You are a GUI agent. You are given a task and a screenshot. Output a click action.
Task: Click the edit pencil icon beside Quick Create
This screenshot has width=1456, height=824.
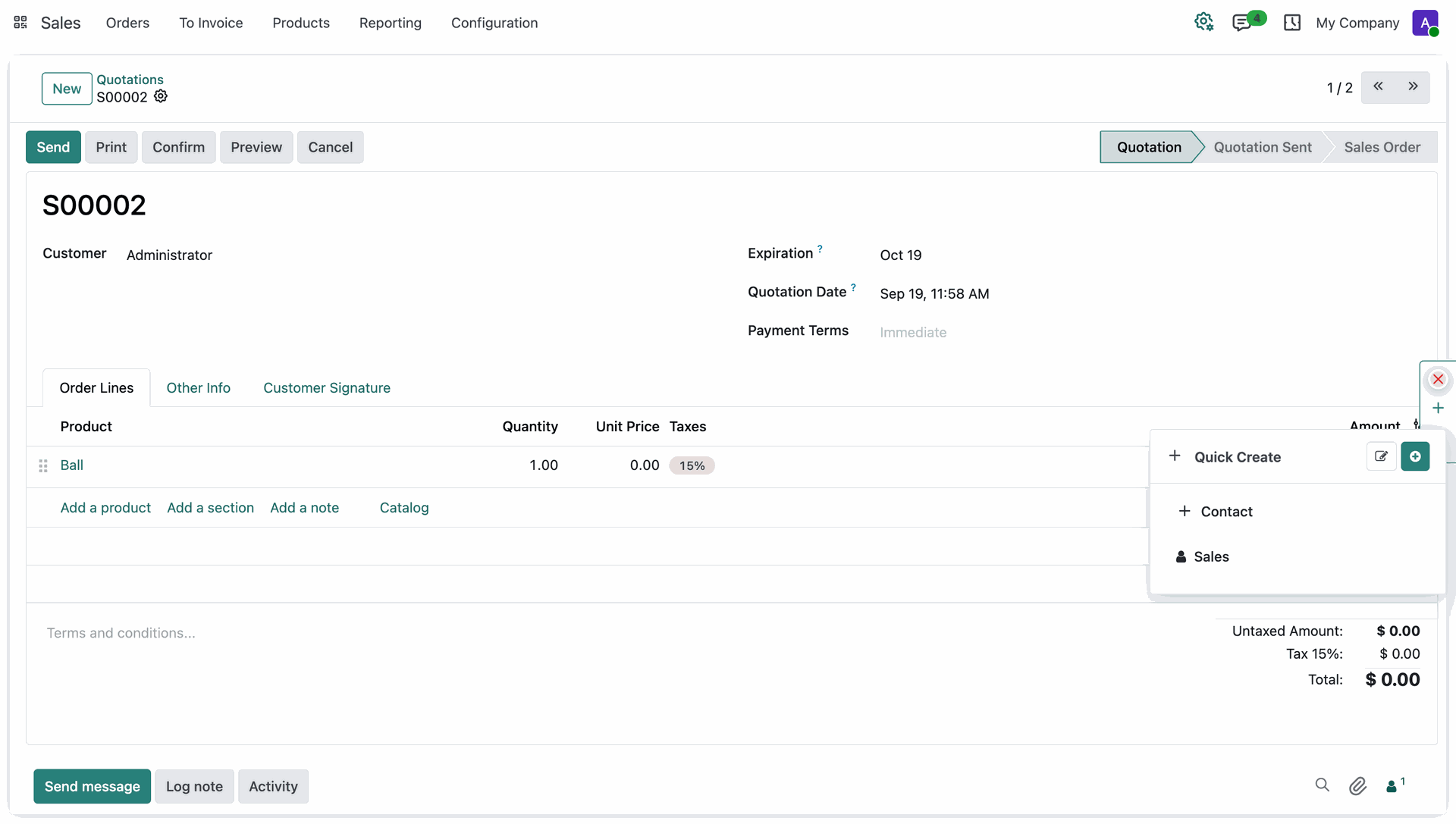tap(1381, 456)
